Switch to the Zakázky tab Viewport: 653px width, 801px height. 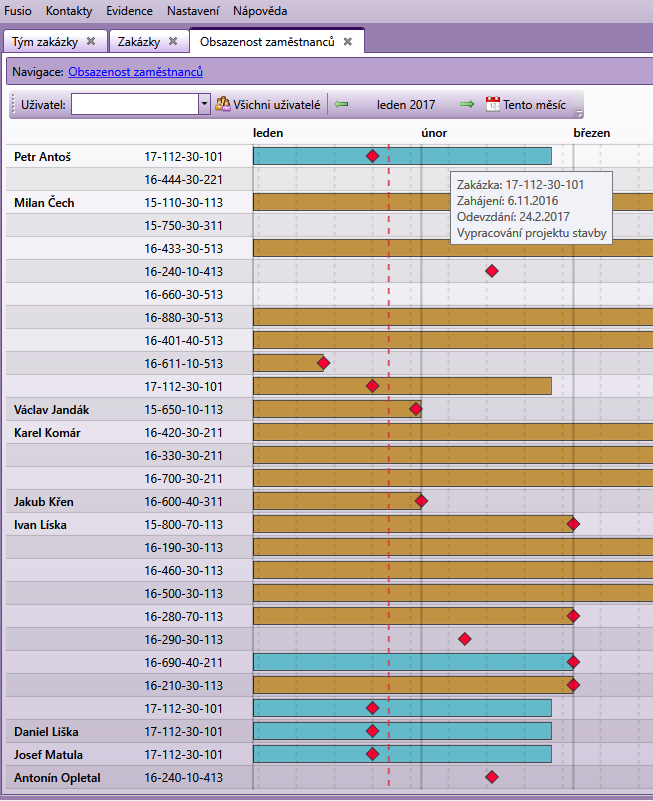[x=139, y=42]
